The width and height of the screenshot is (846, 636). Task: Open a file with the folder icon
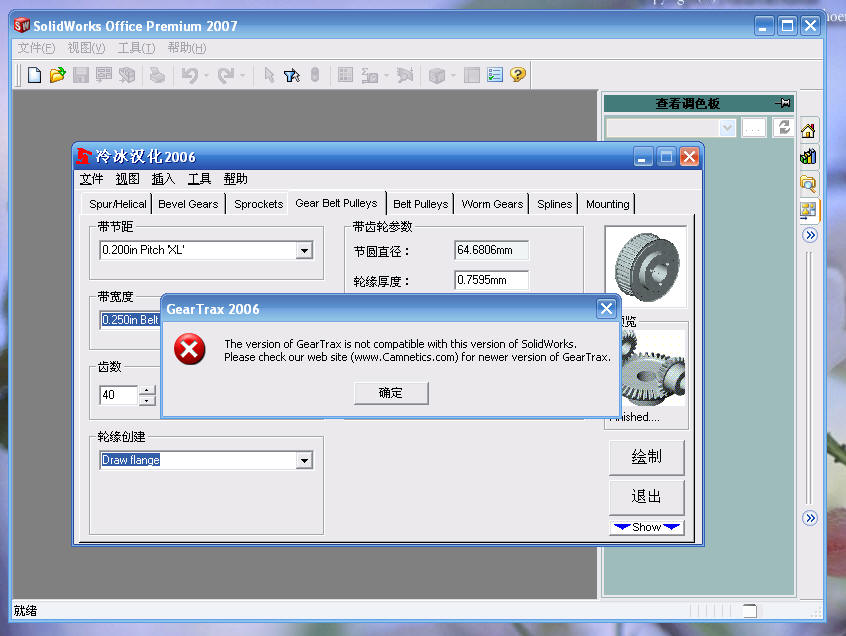pos(58,75)
